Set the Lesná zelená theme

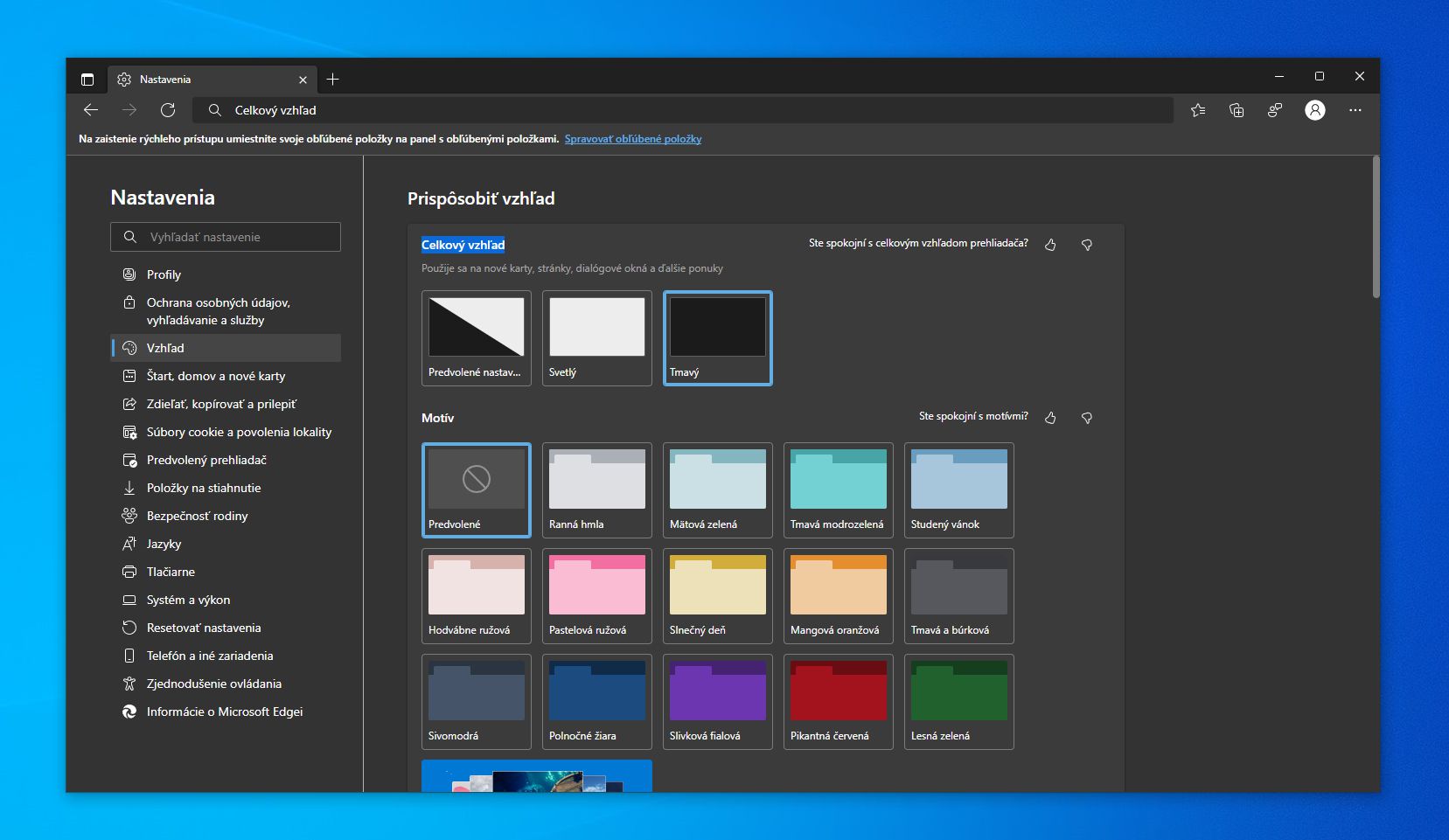[x=959, y=702]
